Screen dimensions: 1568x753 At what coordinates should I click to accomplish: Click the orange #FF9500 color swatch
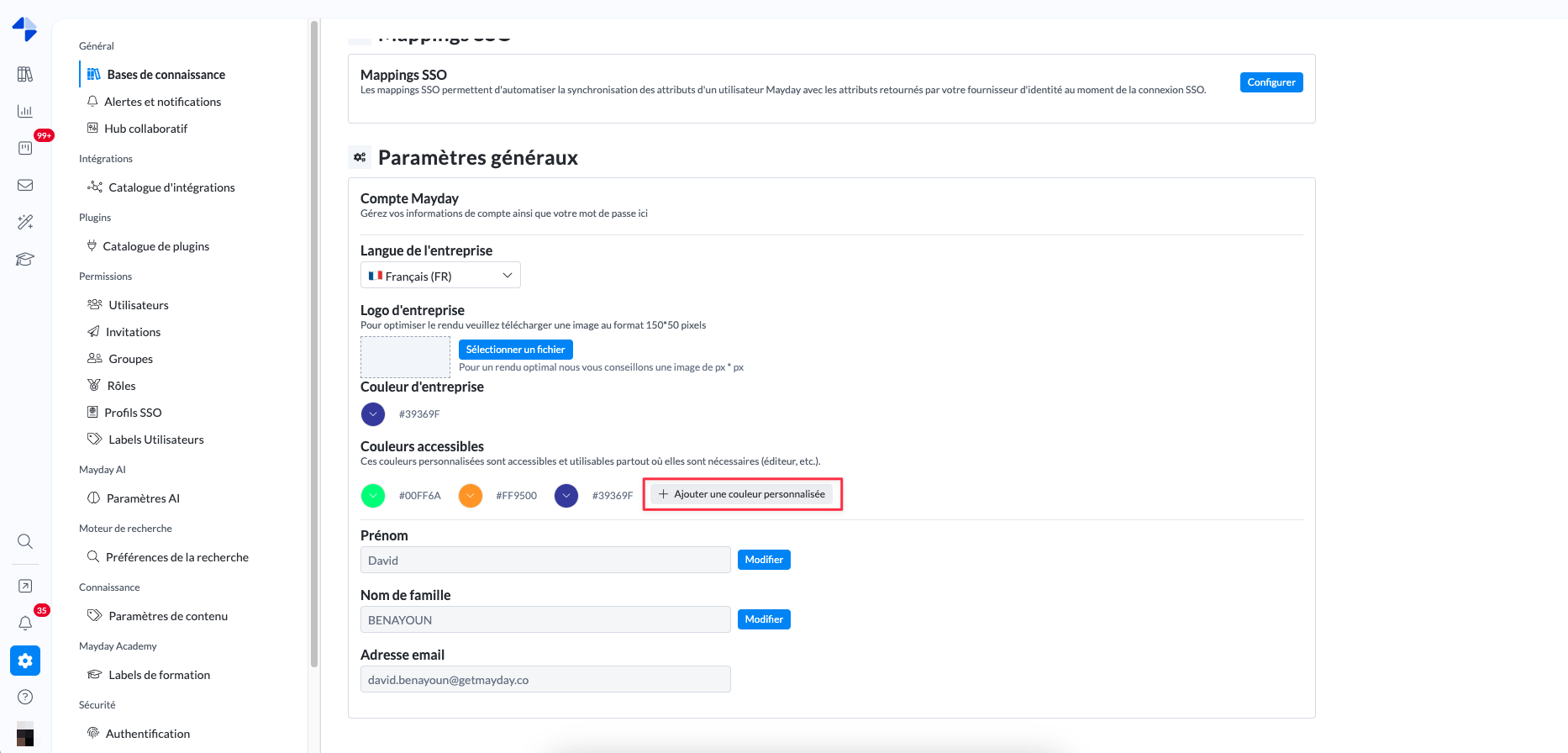click(471, 496)
